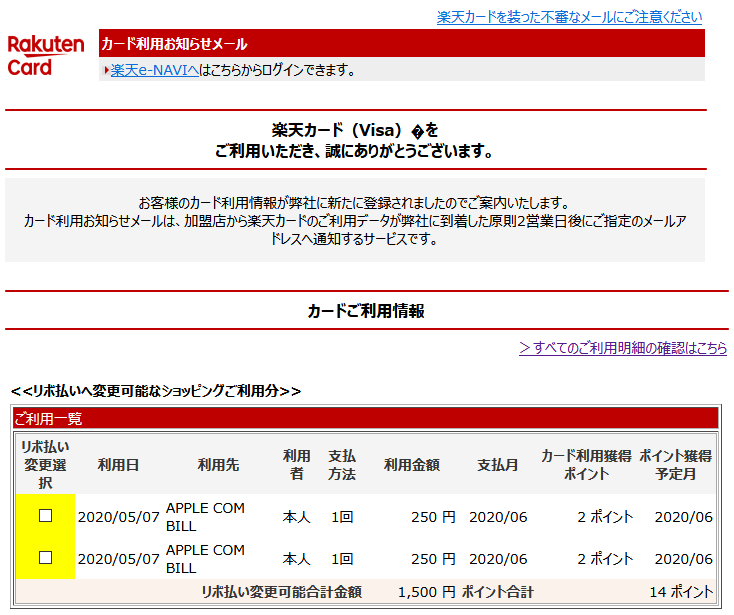Click the カード利用お知らせメール header bar
Screen dimensions: 734x615
point(402,44)
